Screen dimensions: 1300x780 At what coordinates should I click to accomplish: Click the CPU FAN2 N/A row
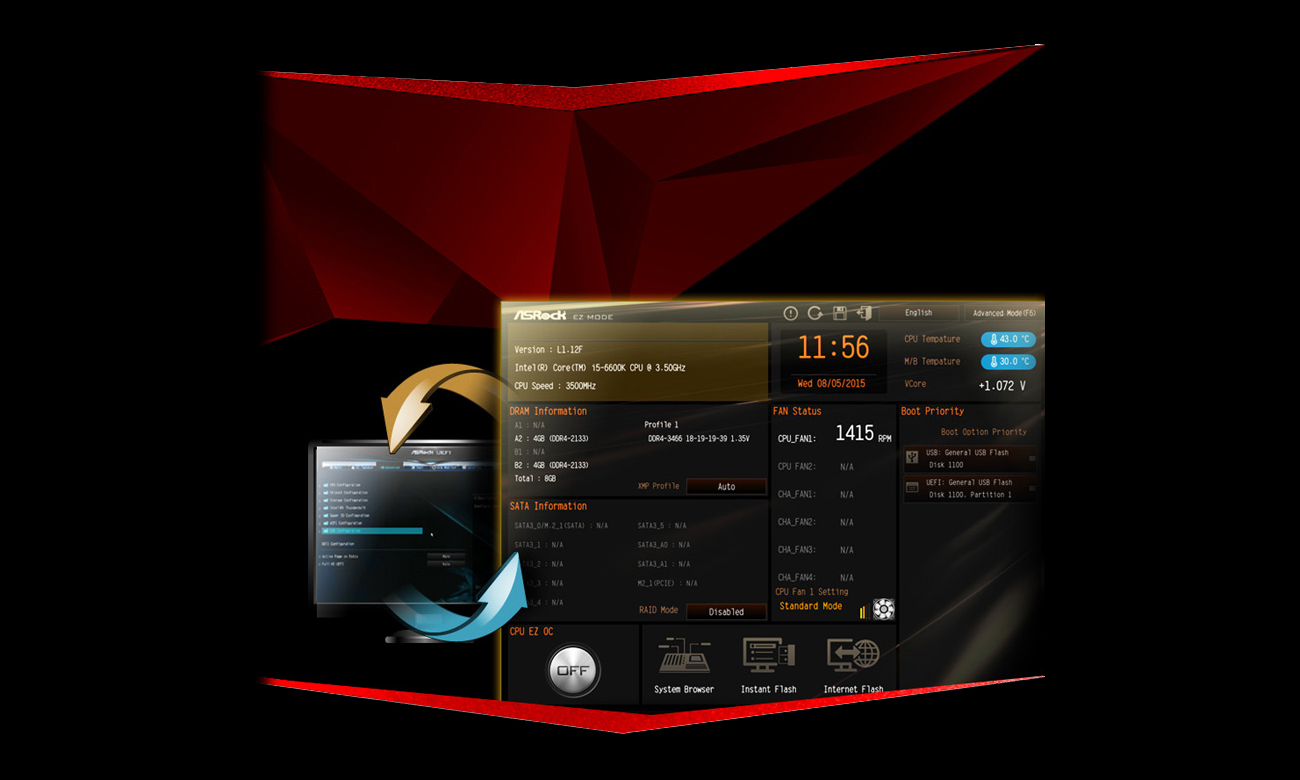816,467
